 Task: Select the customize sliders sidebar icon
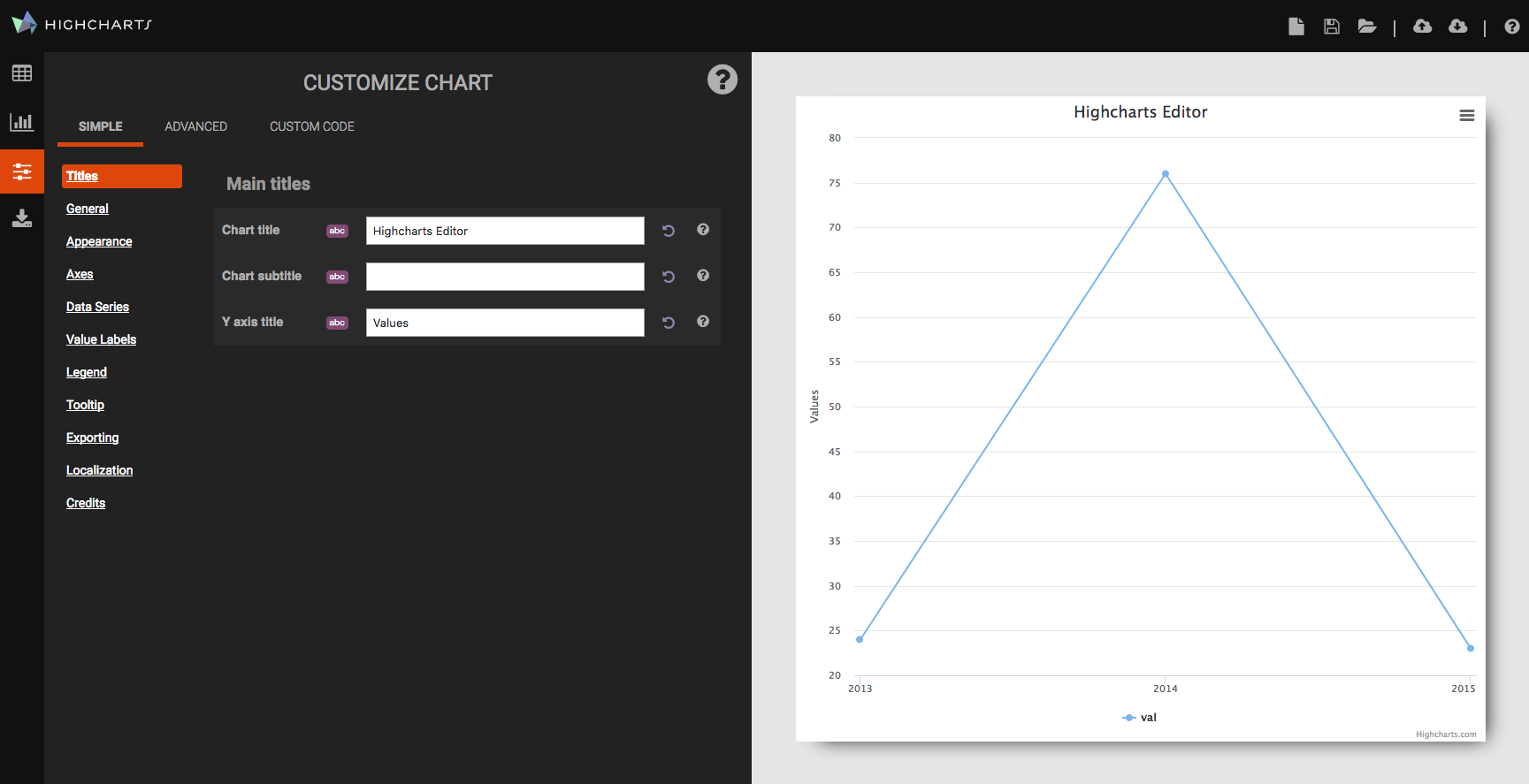(x=22, y=171)
